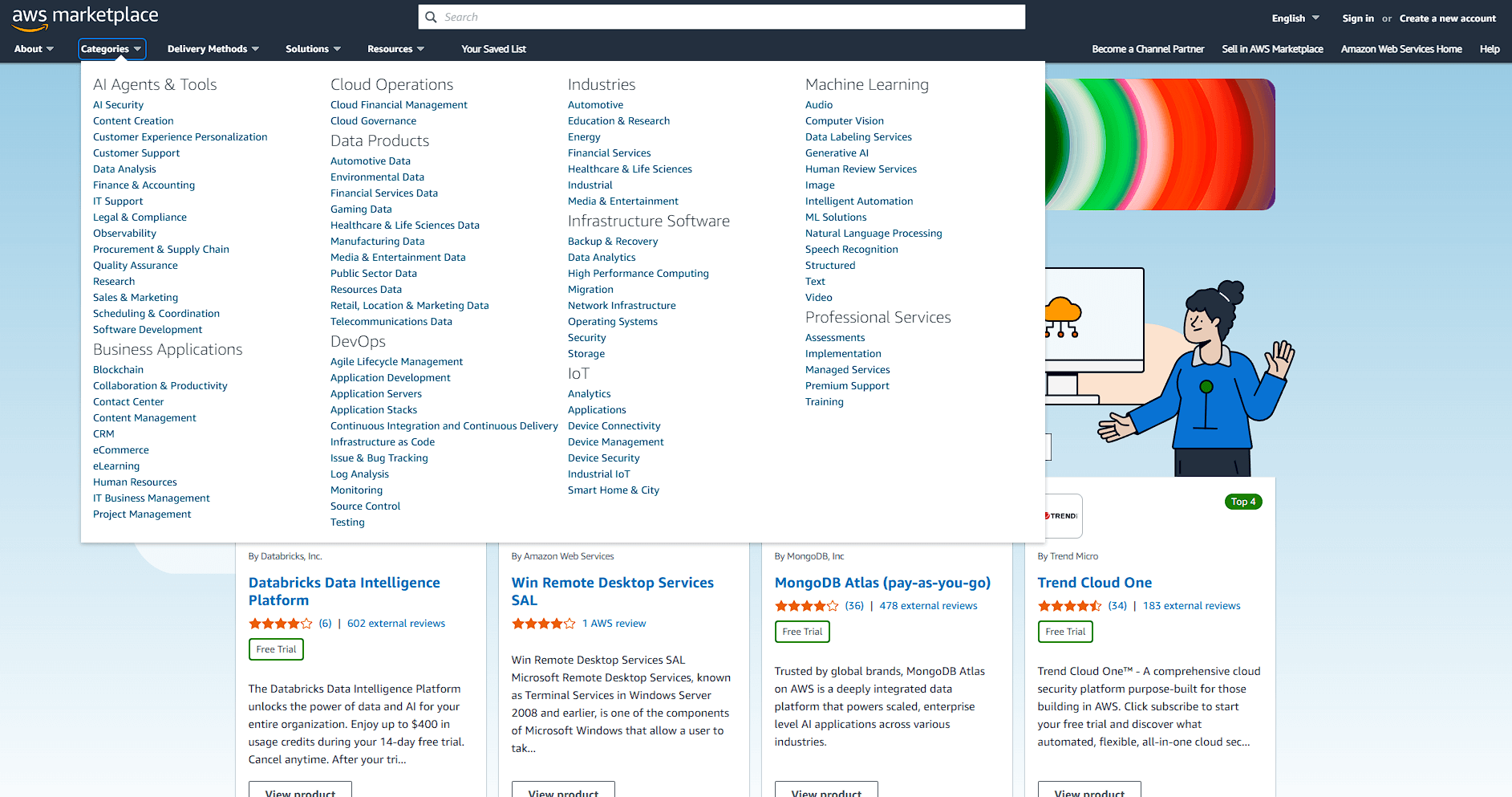Collapse the Categories dropdown menu
This screenshot has height=797, width=1512.
pos(111,49)
